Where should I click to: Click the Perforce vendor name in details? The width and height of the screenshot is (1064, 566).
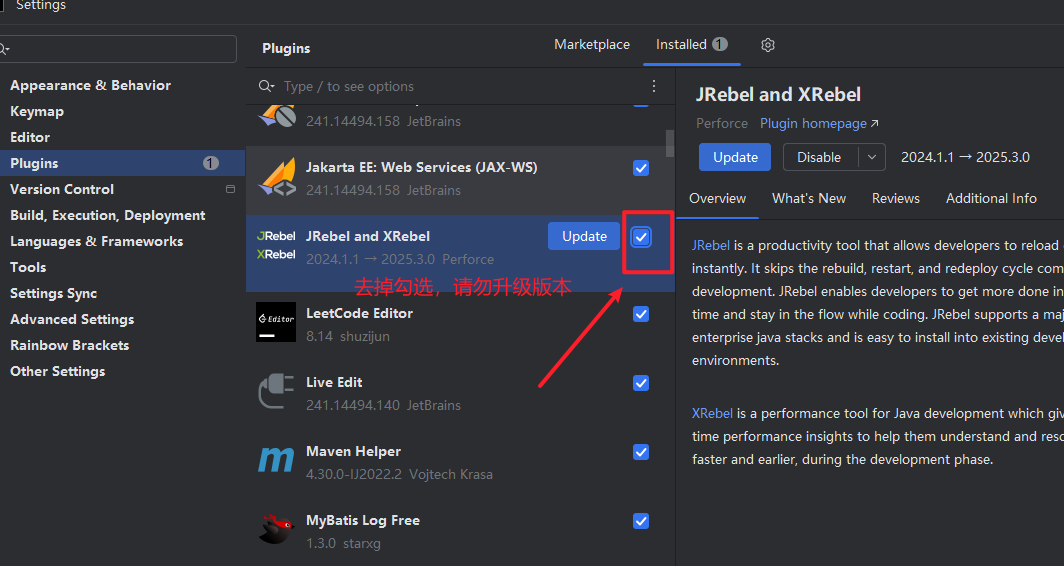tap(721, 124)
